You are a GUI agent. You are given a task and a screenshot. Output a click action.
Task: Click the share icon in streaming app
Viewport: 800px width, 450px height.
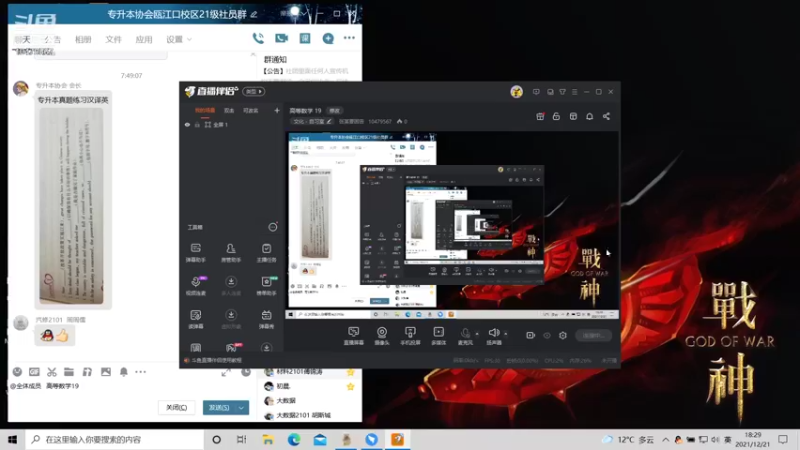tap(606, 116)
